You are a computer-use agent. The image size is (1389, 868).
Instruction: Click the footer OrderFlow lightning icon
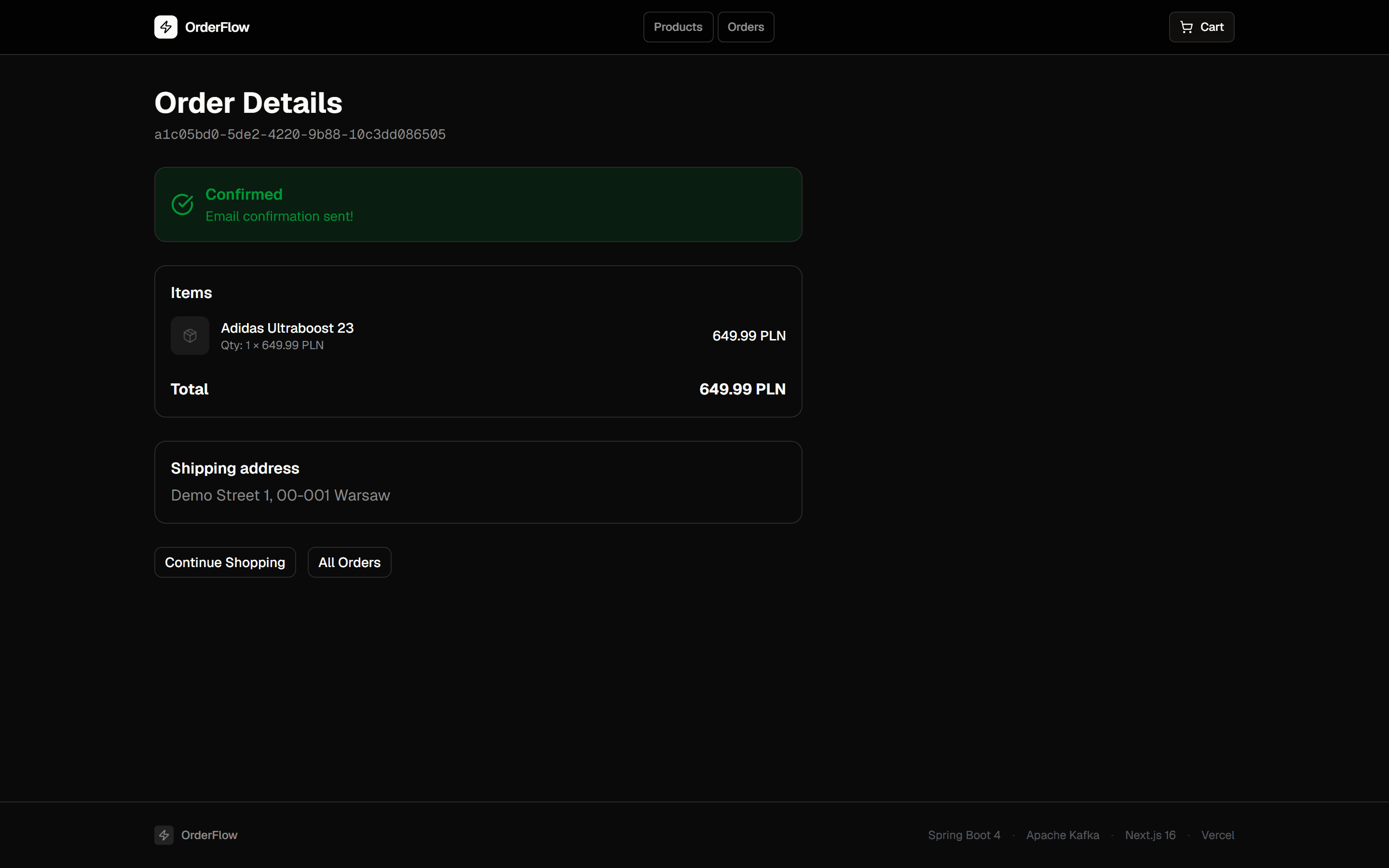coord(164,835)
